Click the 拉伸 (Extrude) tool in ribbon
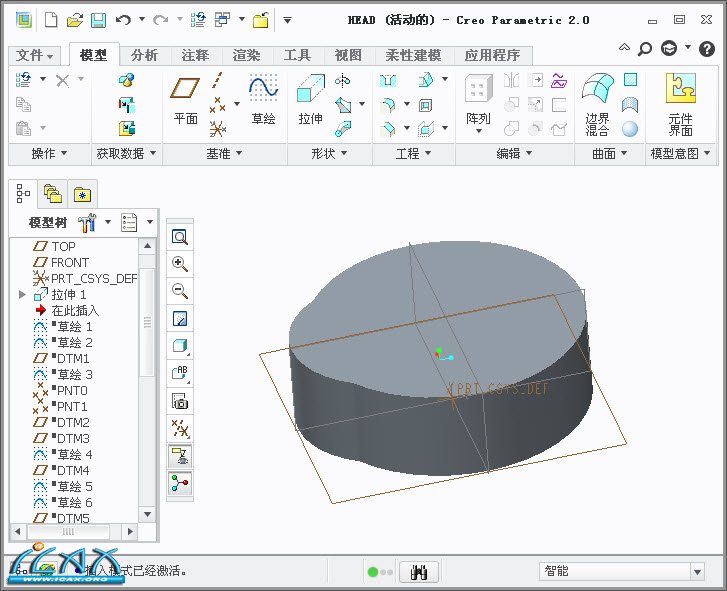The image size is (727, 591). 310,101
